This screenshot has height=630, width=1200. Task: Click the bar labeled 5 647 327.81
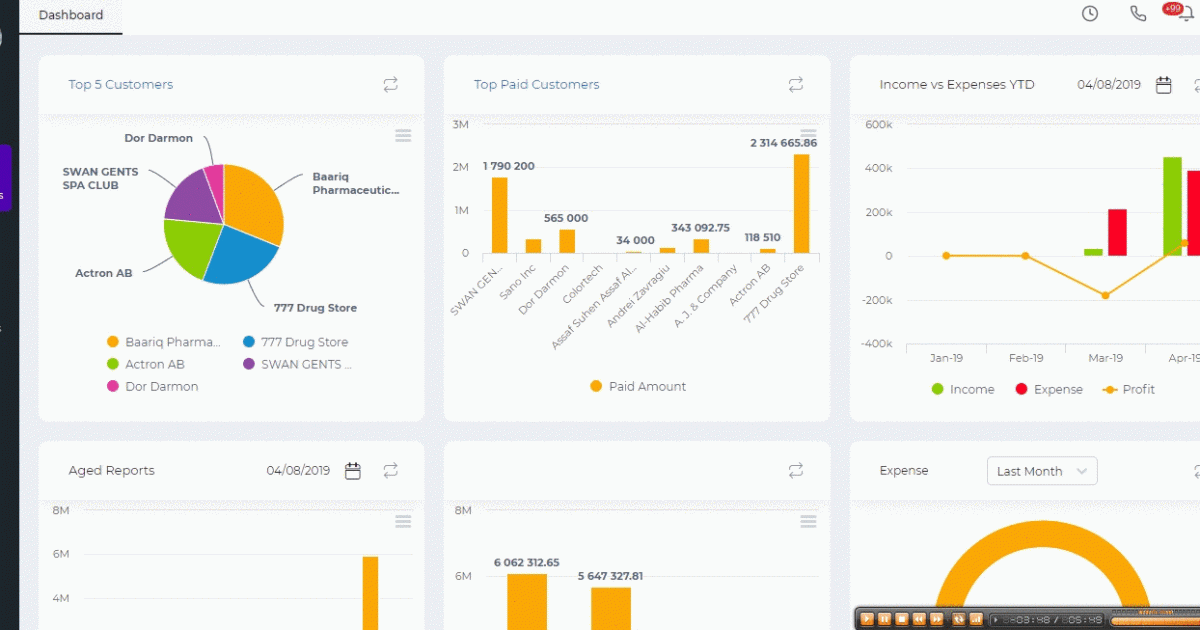coord(610,608)
